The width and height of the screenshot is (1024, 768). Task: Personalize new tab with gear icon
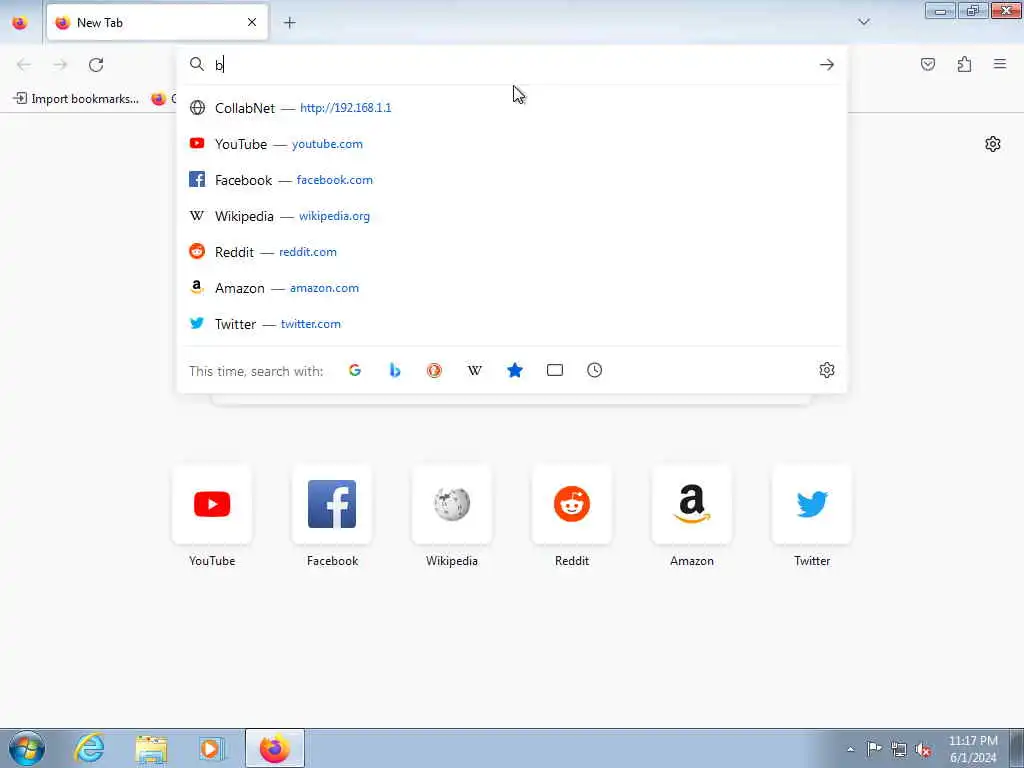tap(993, 144)
